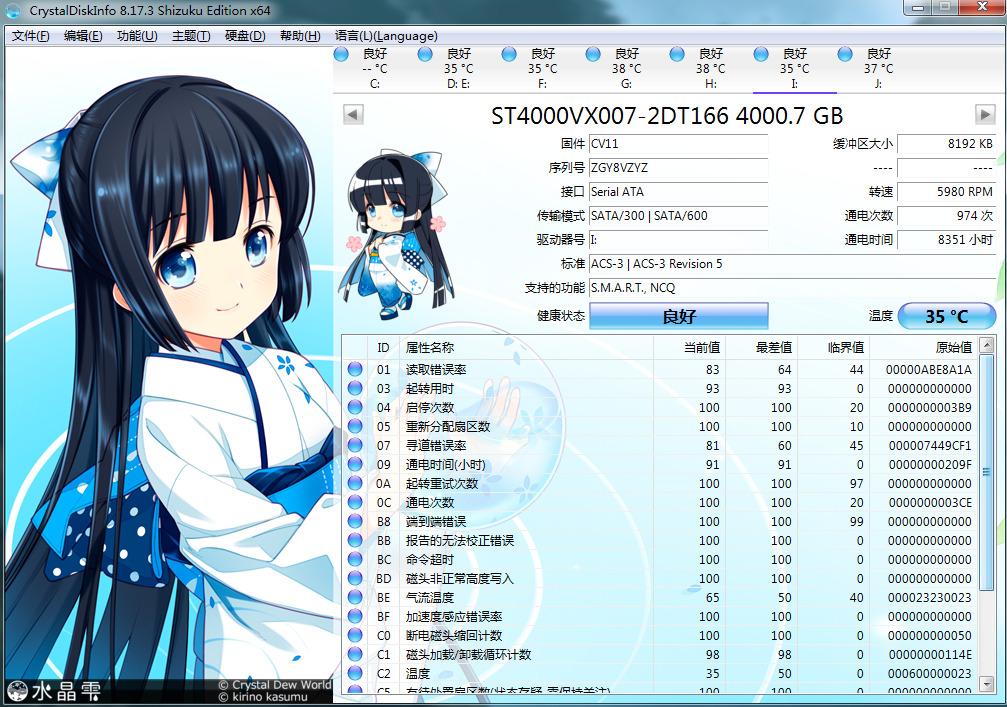Click status orb for B8 端到端错误

[355, 521]
